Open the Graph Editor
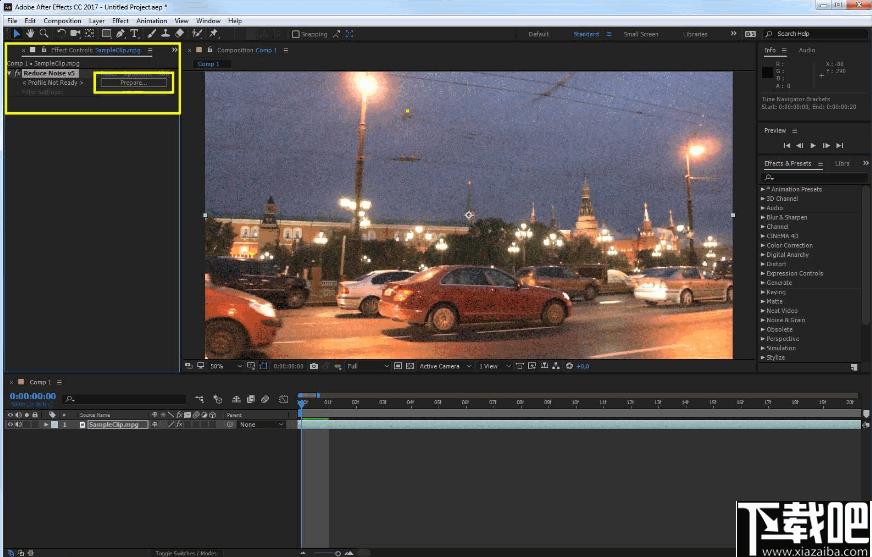Viewport: 872px width, 557px height. point(283,399)
